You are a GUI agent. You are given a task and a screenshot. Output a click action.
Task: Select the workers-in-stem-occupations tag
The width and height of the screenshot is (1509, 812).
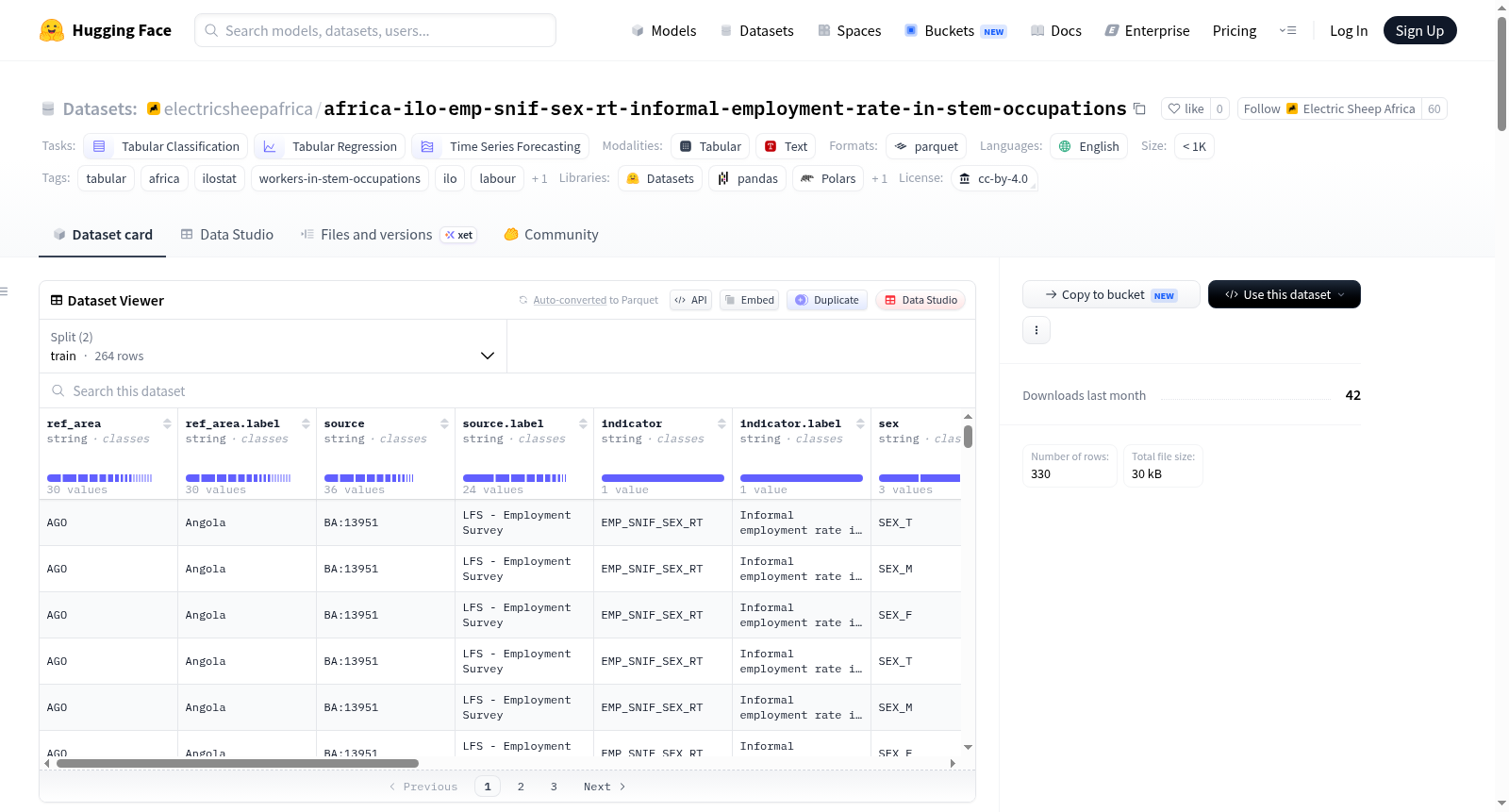coord(340,178)
